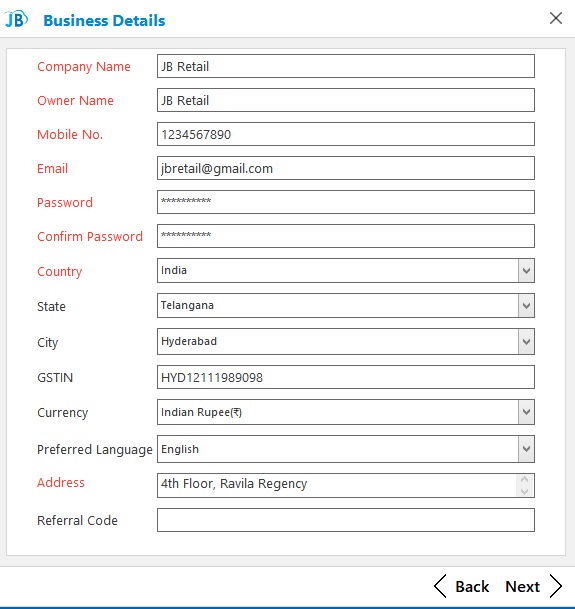Focus the Company Name text field
The image size is (575, 609).
click(346, 66)
